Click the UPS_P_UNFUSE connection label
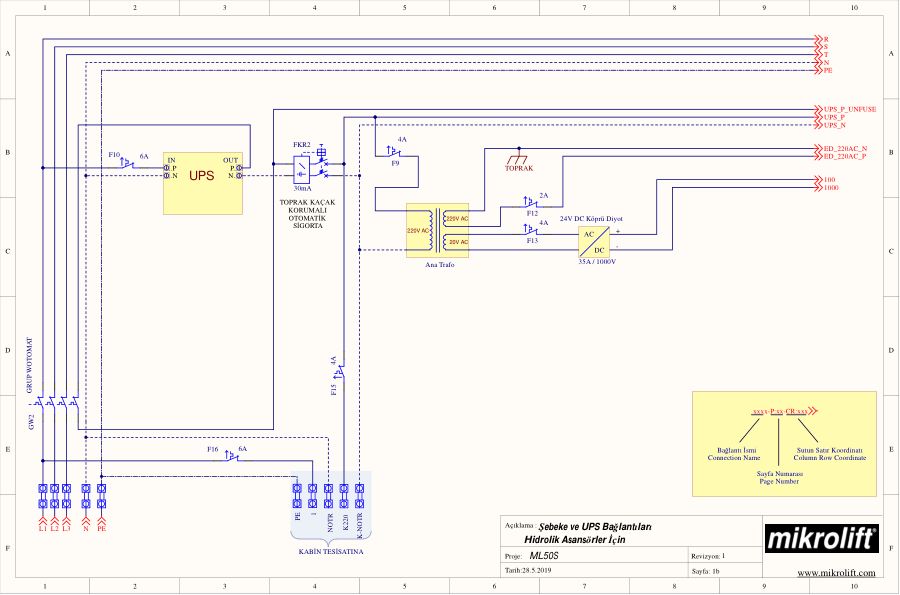 (x=850, y=109)
